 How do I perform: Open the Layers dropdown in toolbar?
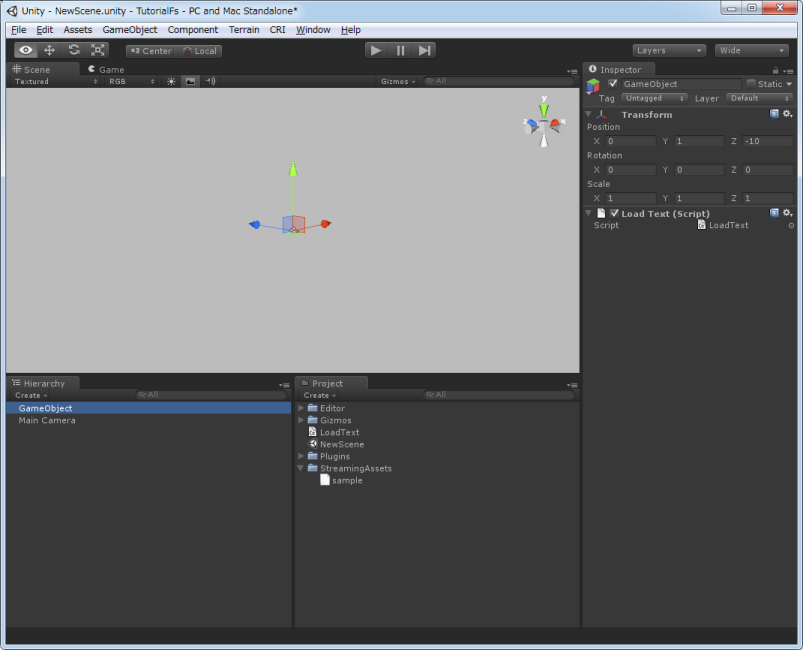point(669,50)
